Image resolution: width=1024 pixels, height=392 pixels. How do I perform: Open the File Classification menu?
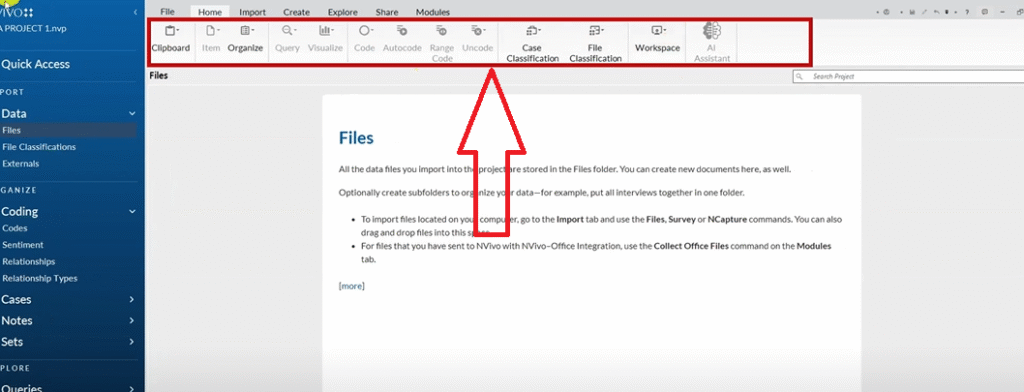[x=595, y=43]
